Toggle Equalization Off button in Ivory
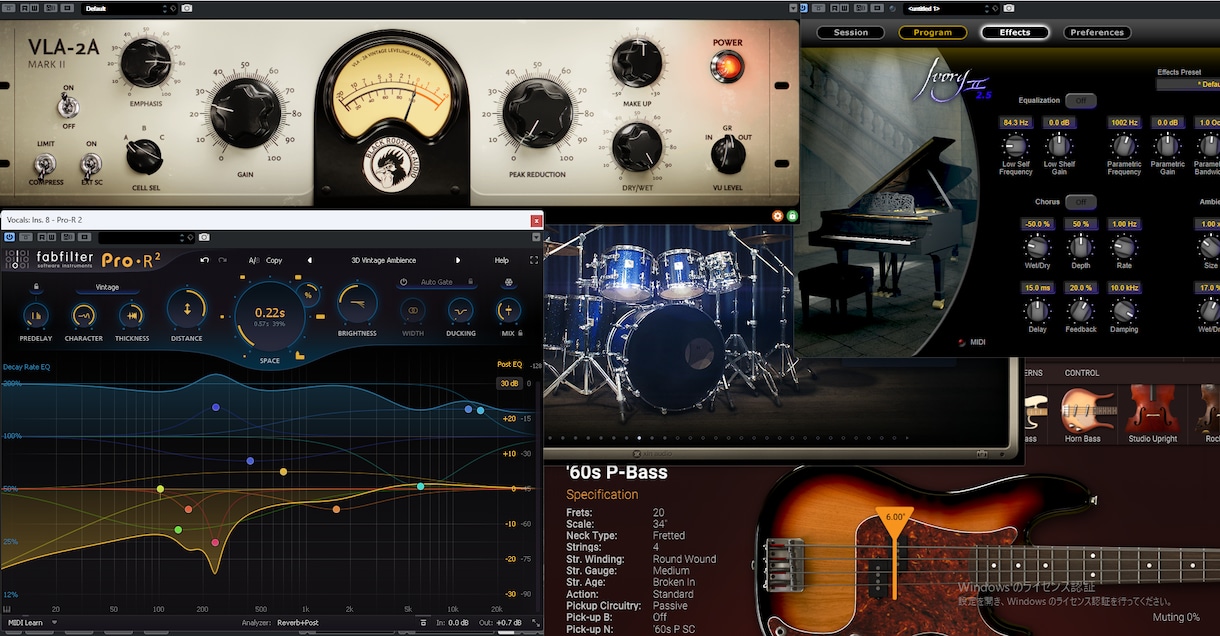The height and width of the screenshot is (636, 1220). [x=1080, y=101]
